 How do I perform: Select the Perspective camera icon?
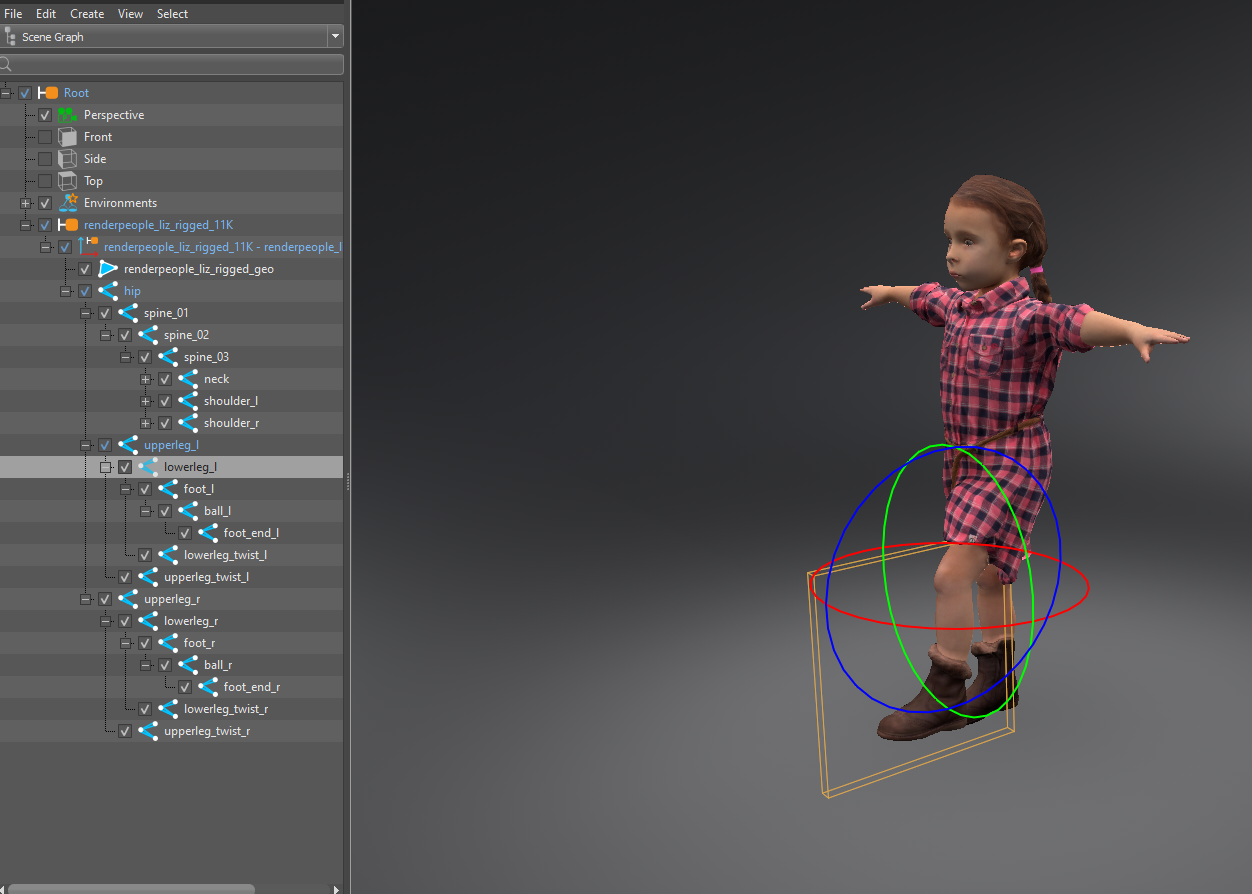point(66,114)
